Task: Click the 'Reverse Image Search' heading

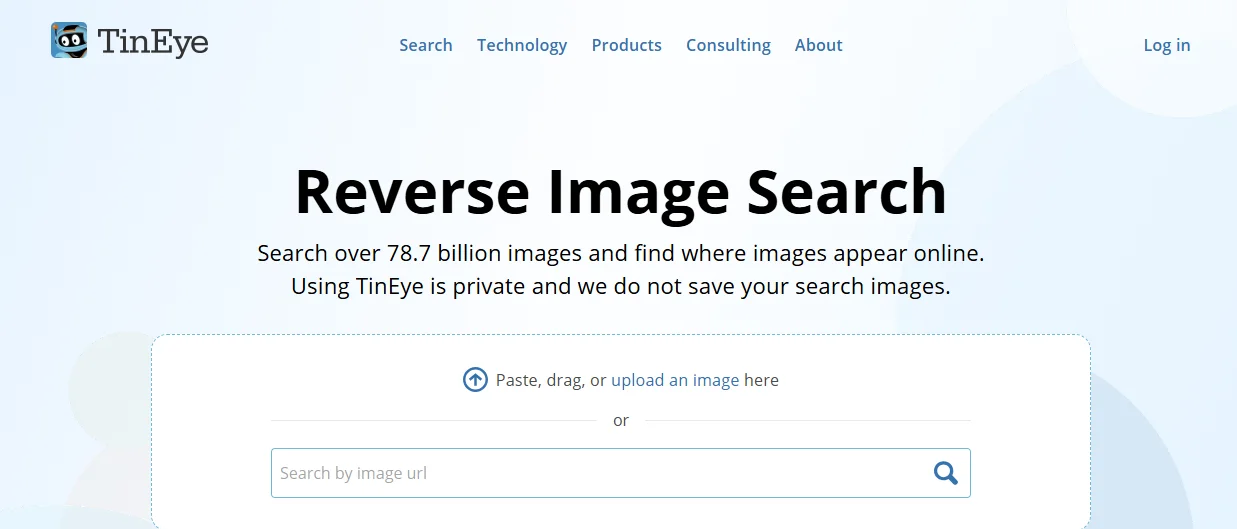Action: tap(621, 191)
